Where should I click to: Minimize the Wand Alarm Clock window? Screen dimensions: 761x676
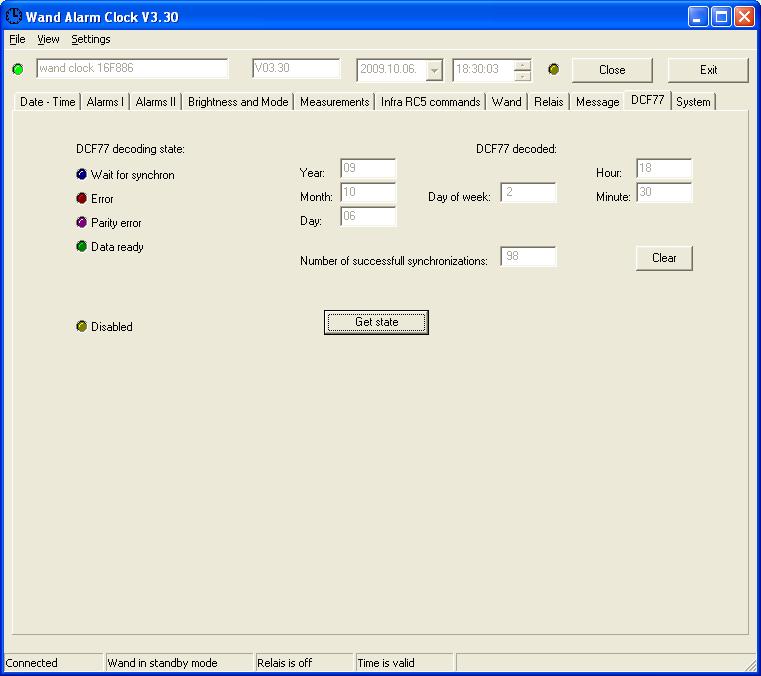click(x=697, y=16)
